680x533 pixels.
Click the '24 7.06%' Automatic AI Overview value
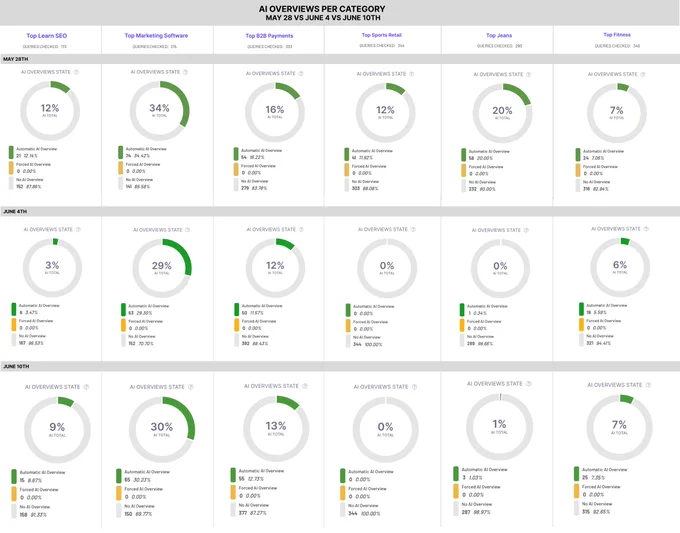(x=594, y=158)
